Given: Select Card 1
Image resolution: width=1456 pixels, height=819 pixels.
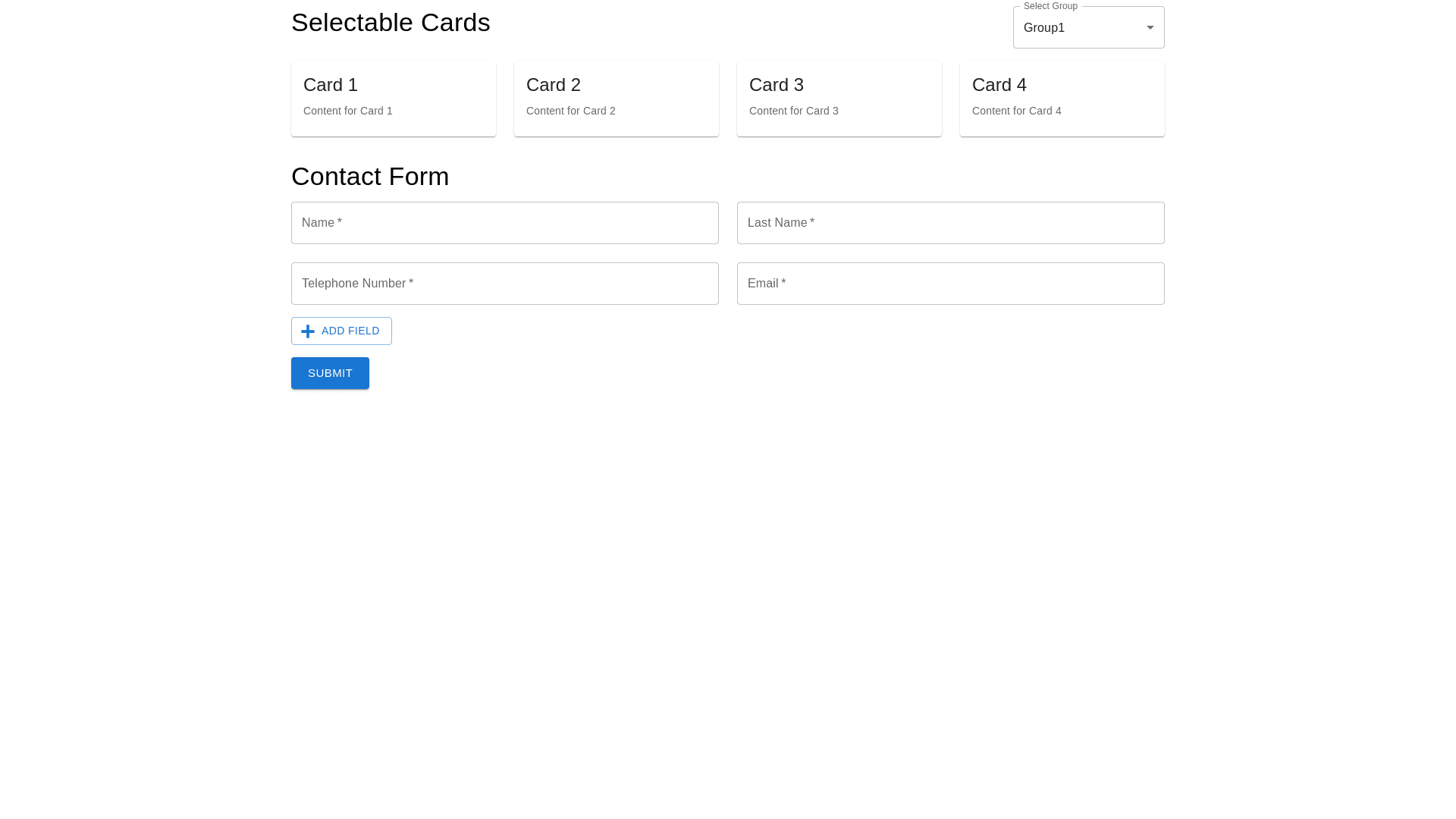Looking at the screenshot, I should 393,99.
